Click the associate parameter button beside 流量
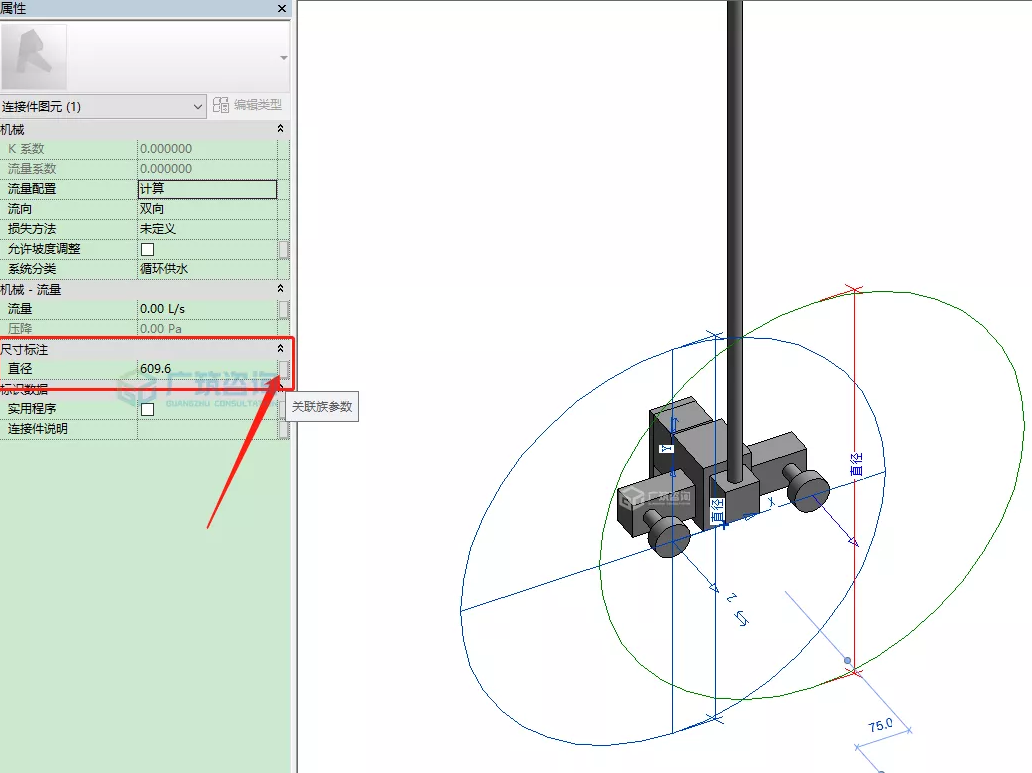This screenshot has width=1032, height=773. (x=285, y=309)
